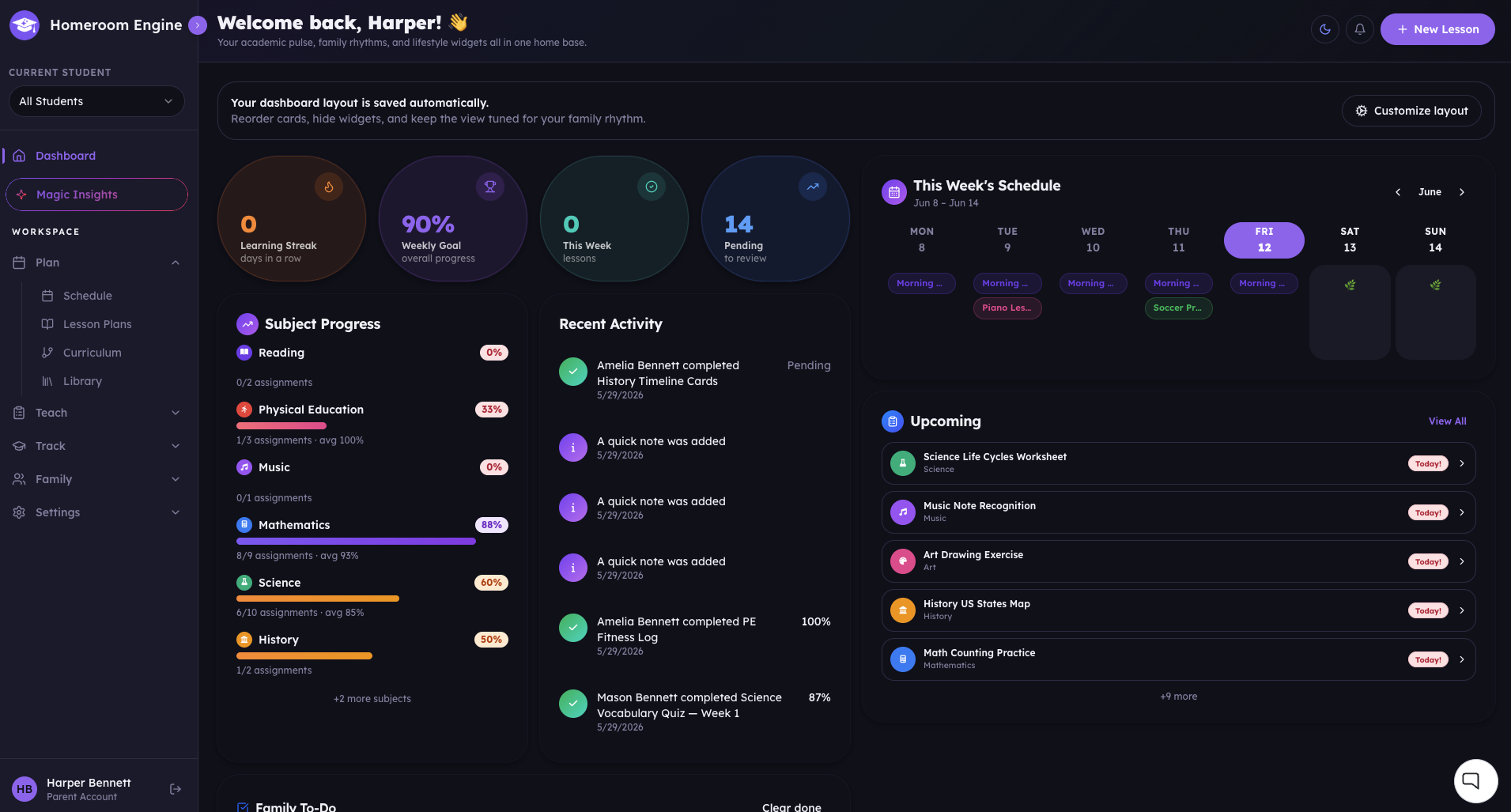The width and height of the screenshot is (1511, 812).
Task: Click the trophy icon on Weekly Goal card
Action: tap(490, 187)
